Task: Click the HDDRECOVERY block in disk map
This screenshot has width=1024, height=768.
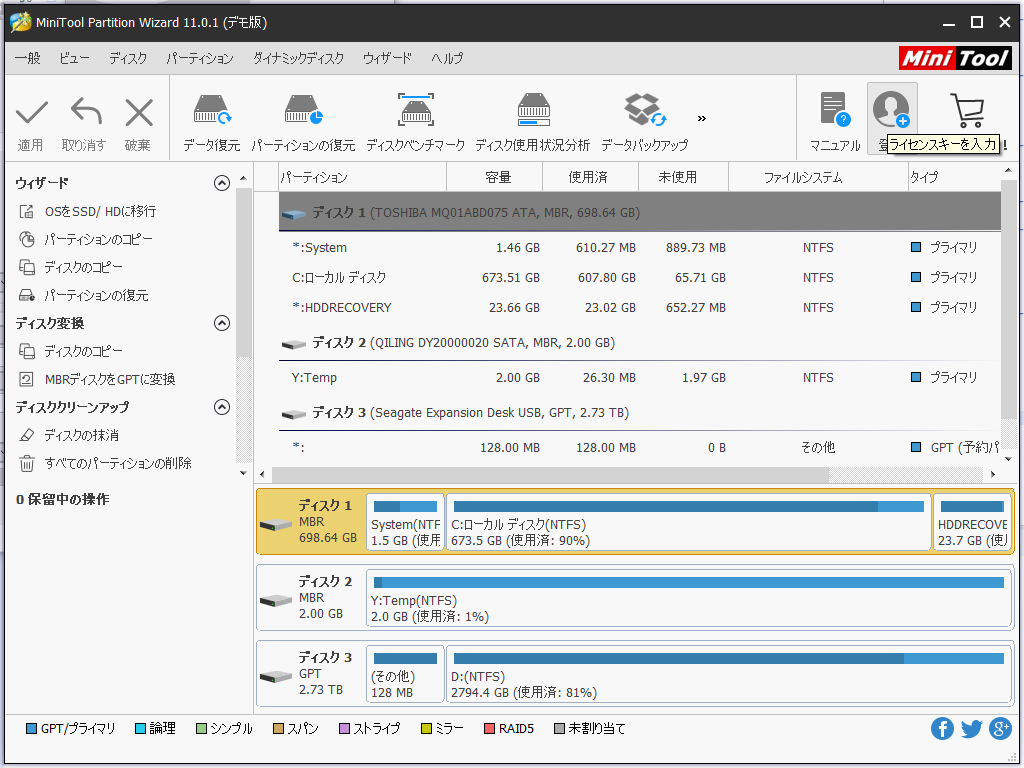Action: point(972,522)
